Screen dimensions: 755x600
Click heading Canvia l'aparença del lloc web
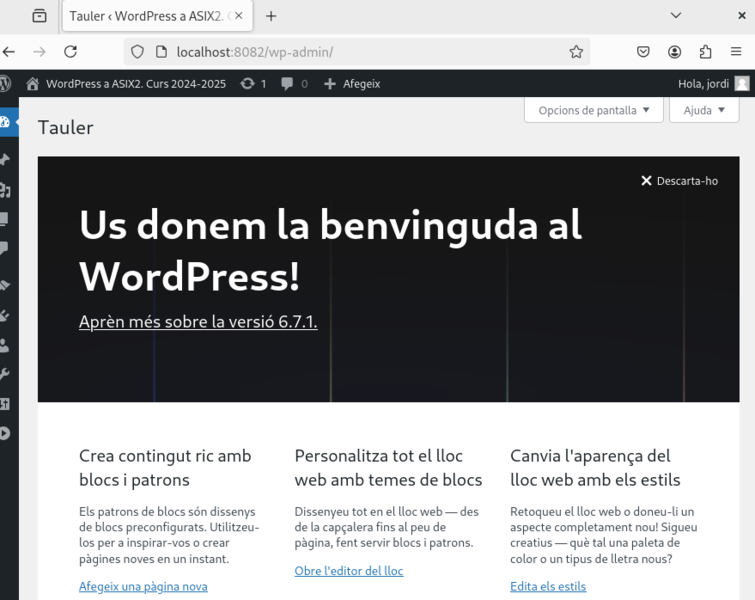tap(595, 468)
